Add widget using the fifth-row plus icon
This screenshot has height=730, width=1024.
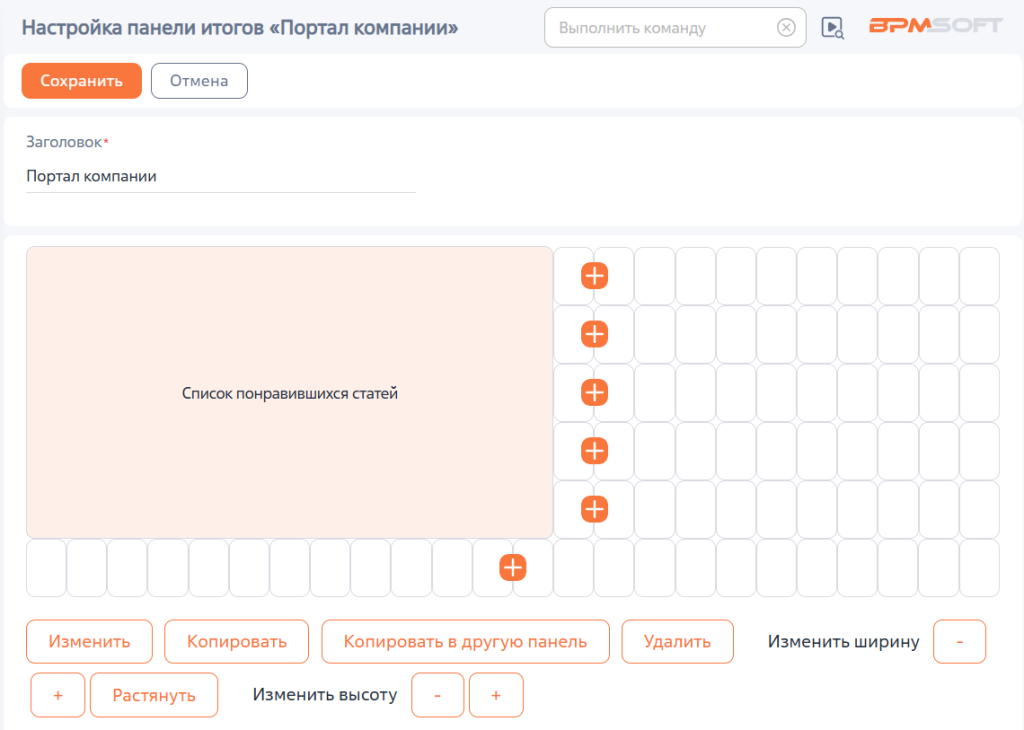pos(594,509)
